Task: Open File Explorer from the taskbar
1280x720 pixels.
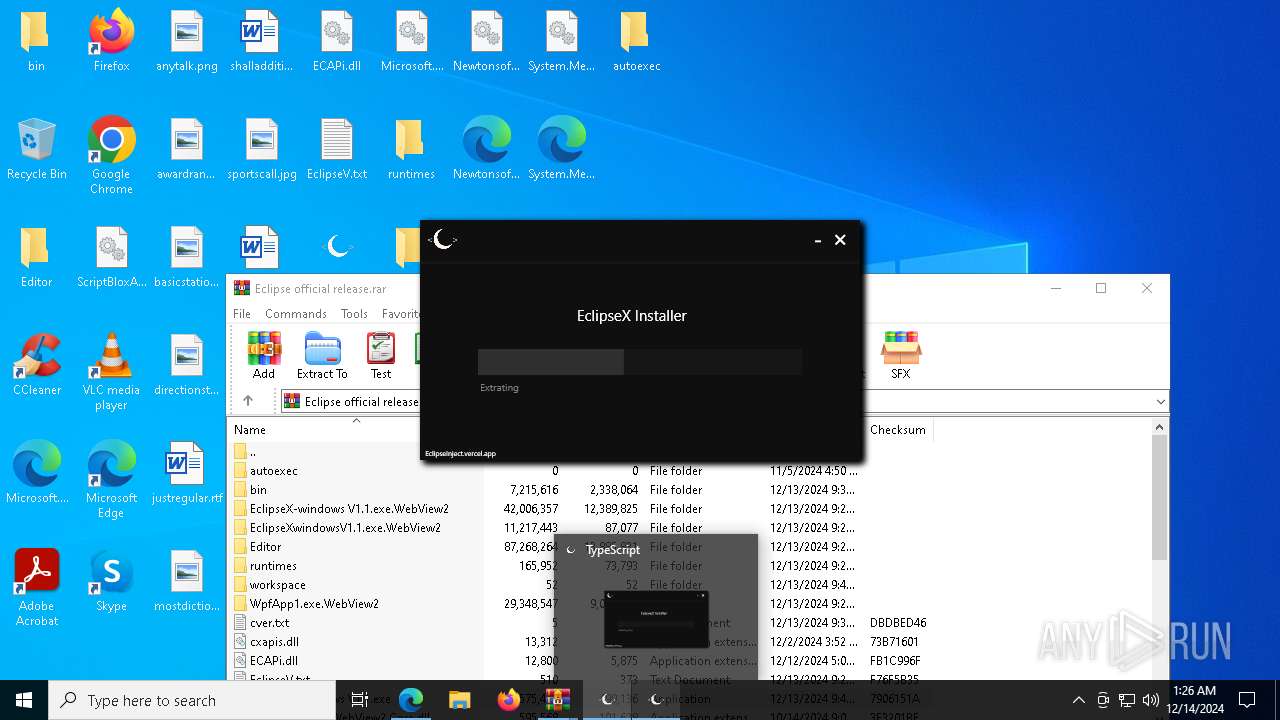Action: 459,700
